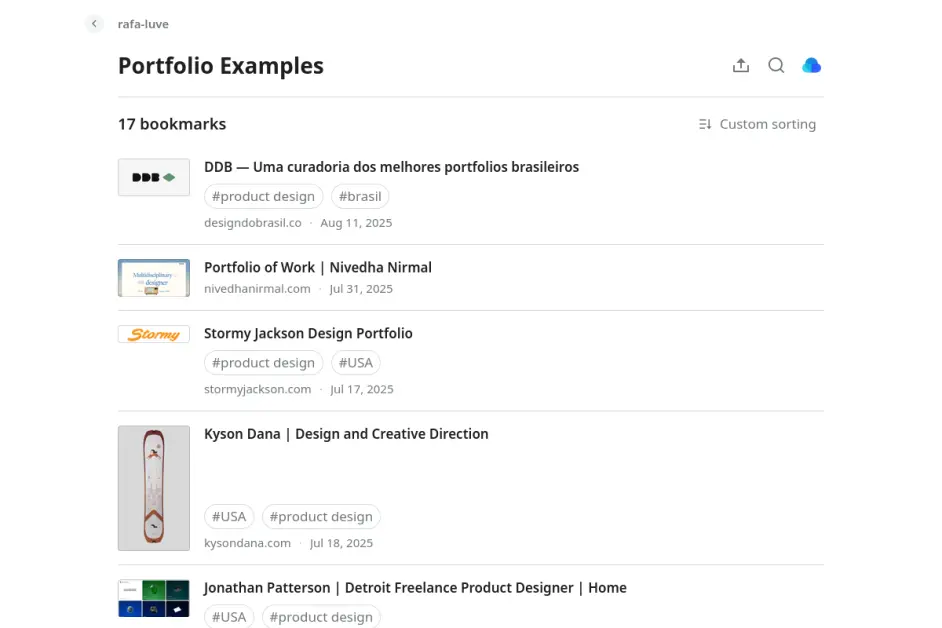Click the orange Stormy logo thumbnail
The height and width of the screenshot is (628, 942).
(153, 335)
